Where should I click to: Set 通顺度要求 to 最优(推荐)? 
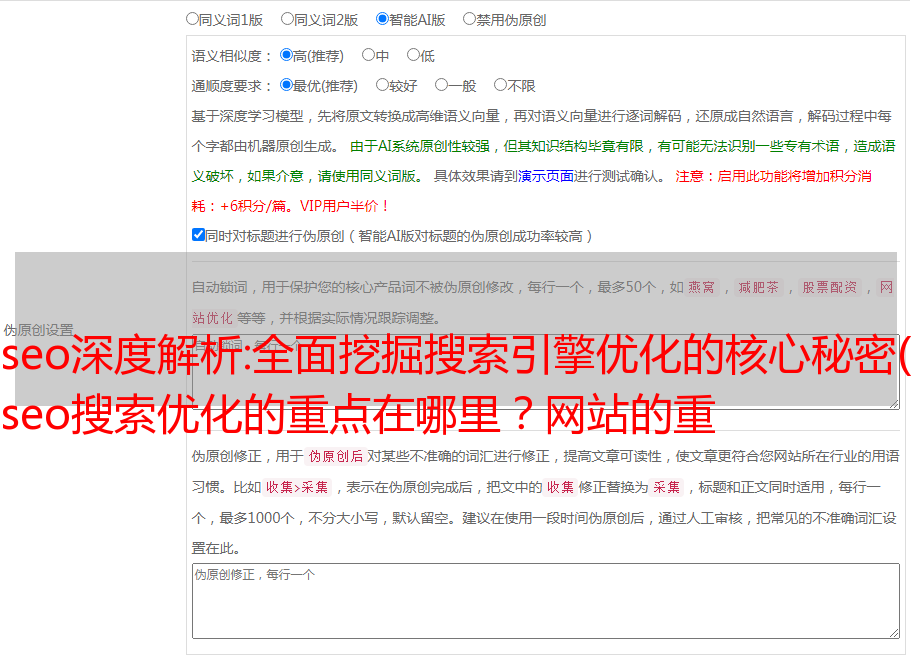[286, 85]
